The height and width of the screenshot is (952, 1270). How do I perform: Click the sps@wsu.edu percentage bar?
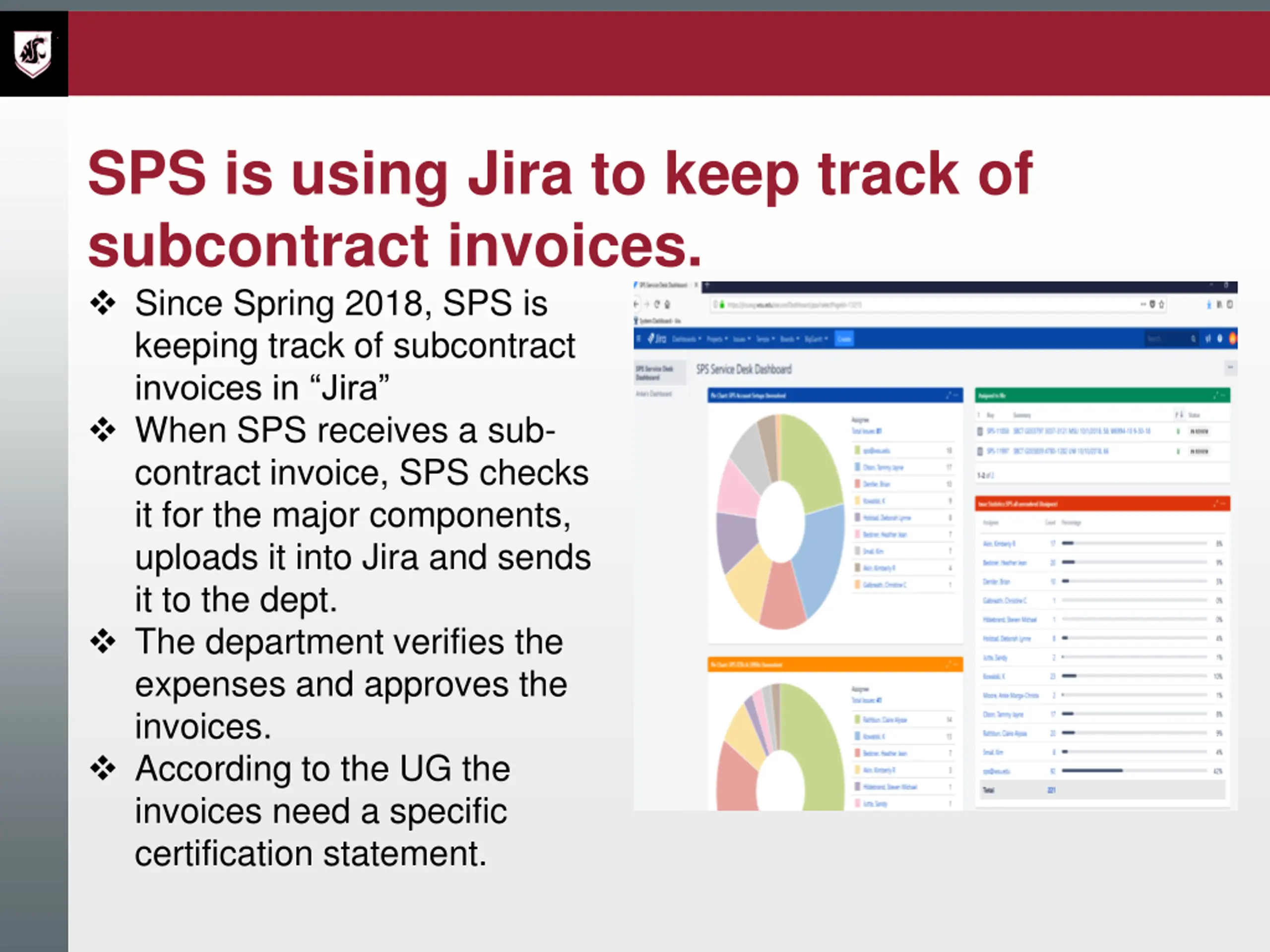1092,771
